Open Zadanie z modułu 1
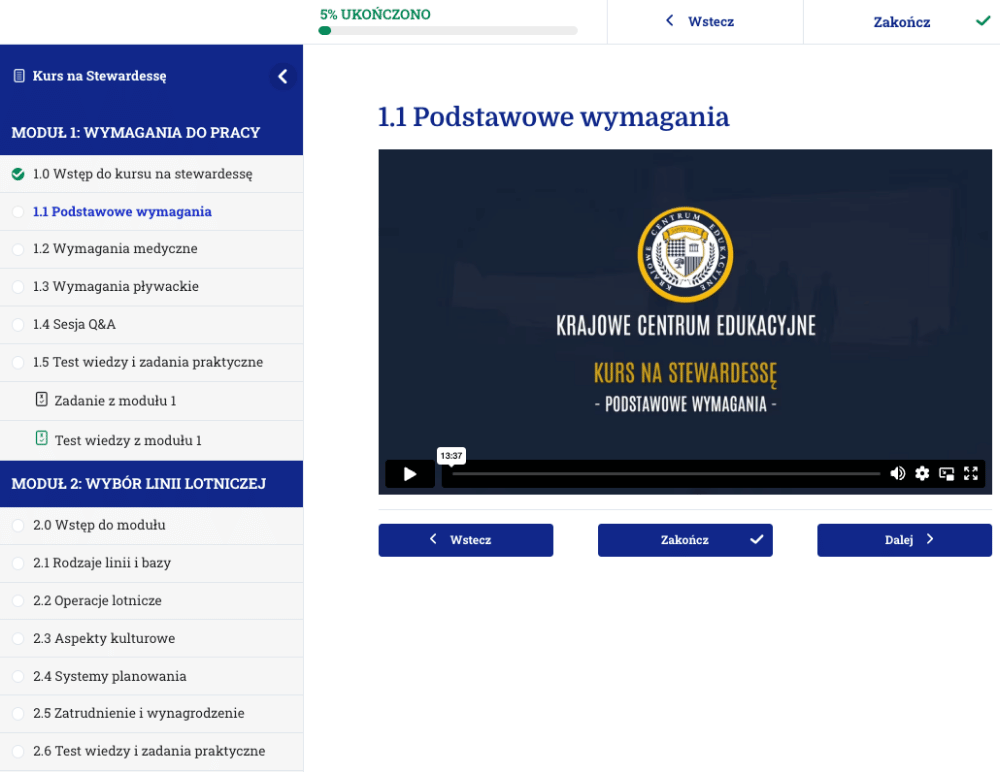 [x=151, y=401]
